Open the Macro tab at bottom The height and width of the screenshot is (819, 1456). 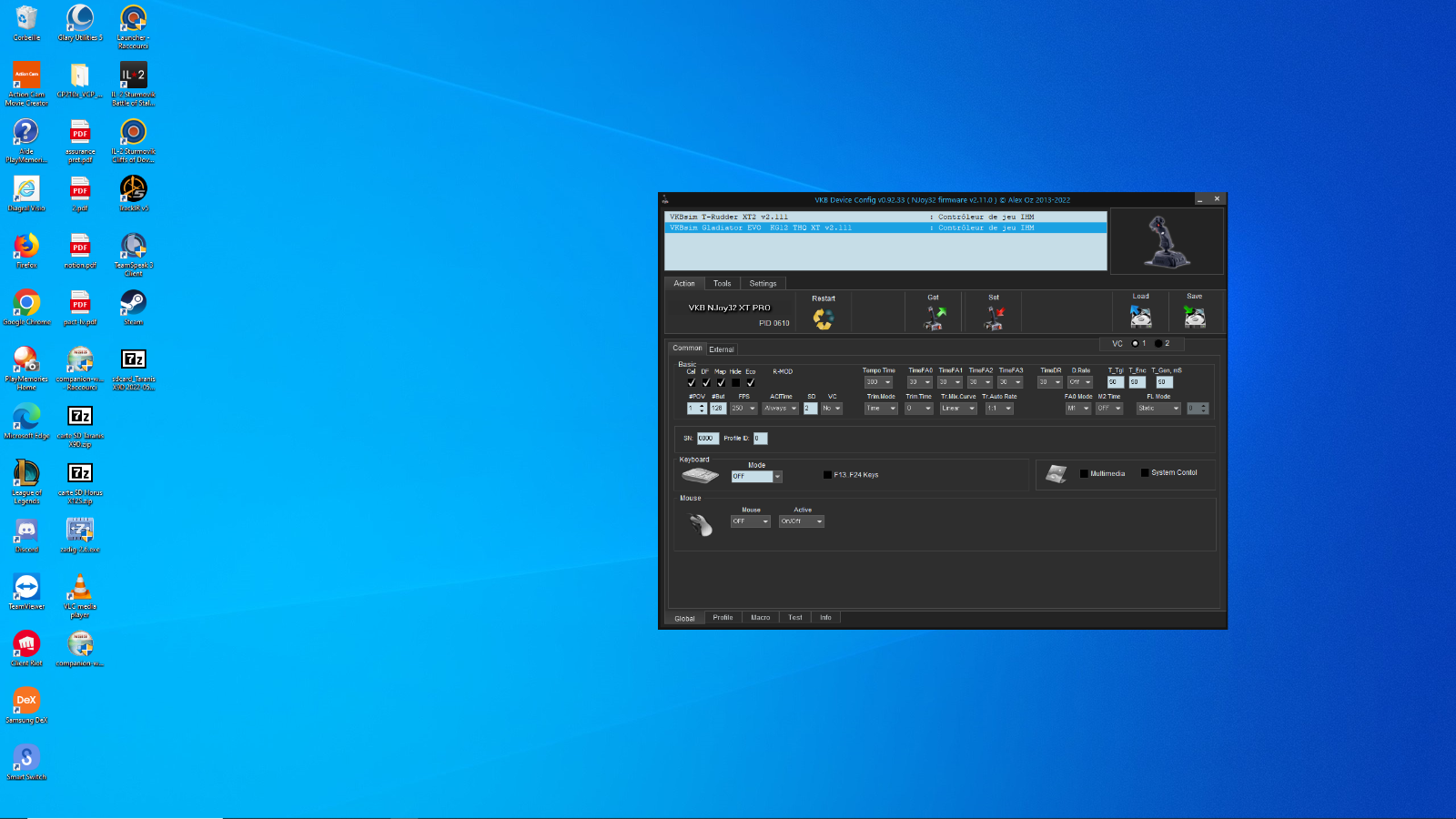point(761,618)
